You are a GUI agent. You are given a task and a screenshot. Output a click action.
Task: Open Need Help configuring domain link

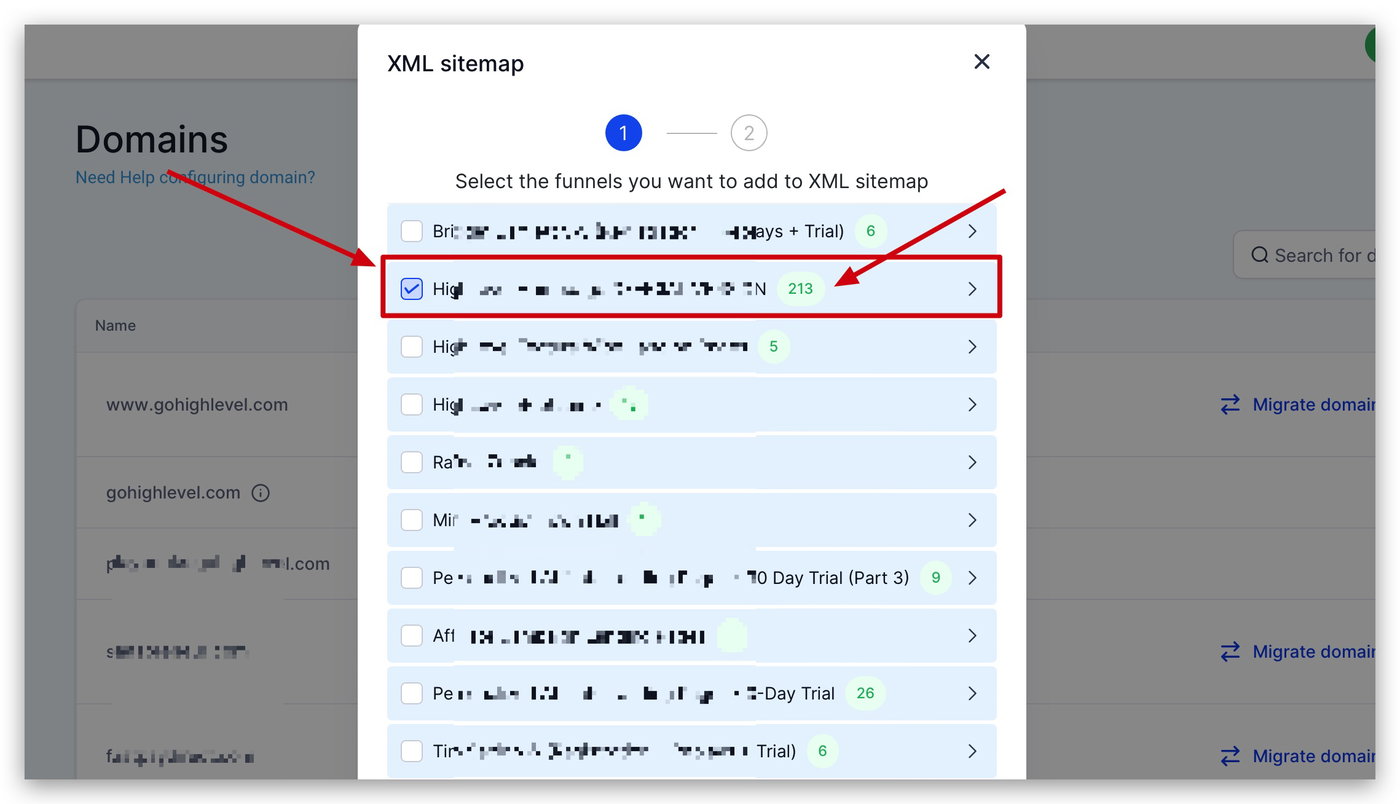[x=195, y=177]
